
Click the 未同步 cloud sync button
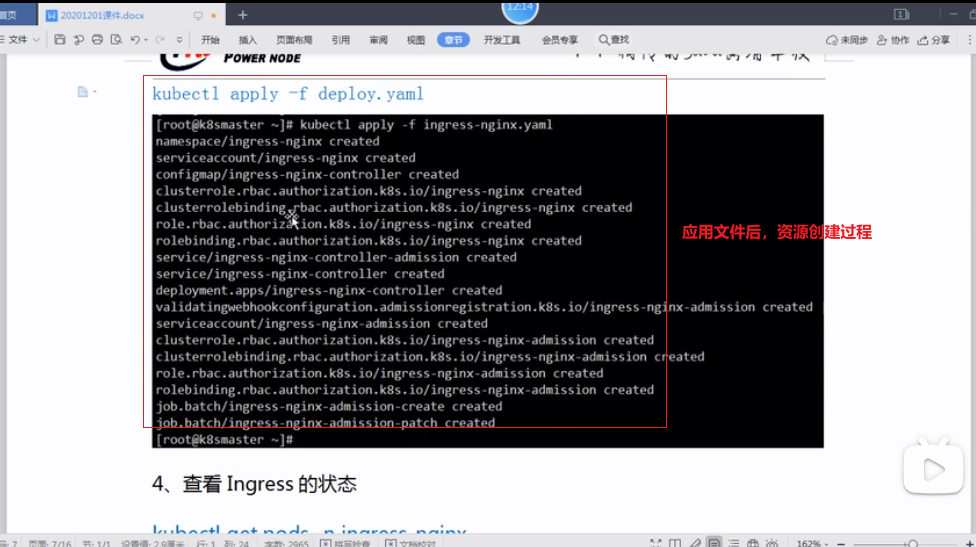click(x=847, y=40)
